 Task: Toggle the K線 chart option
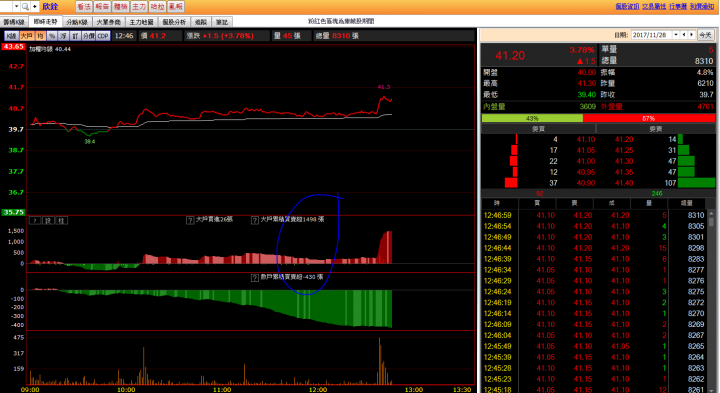click(x=11, y=36)
